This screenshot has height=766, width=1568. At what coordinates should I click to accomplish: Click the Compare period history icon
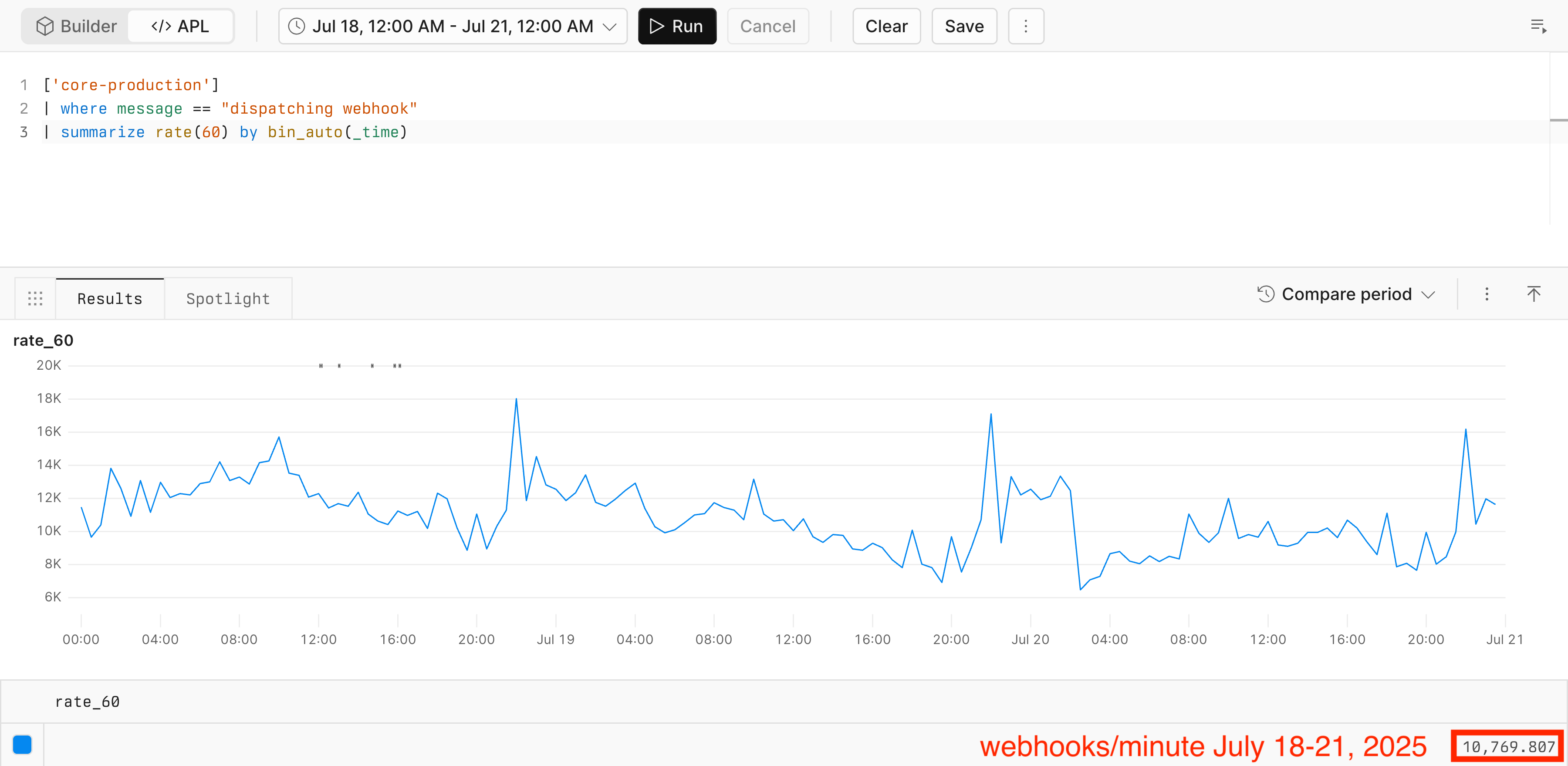[1265, 294]
